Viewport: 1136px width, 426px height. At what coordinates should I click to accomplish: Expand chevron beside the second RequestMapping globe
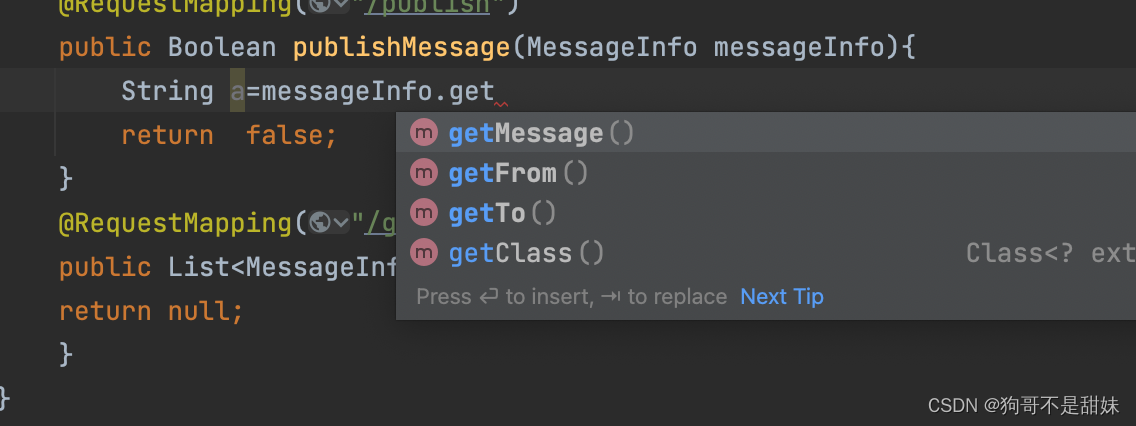(341, 223)
